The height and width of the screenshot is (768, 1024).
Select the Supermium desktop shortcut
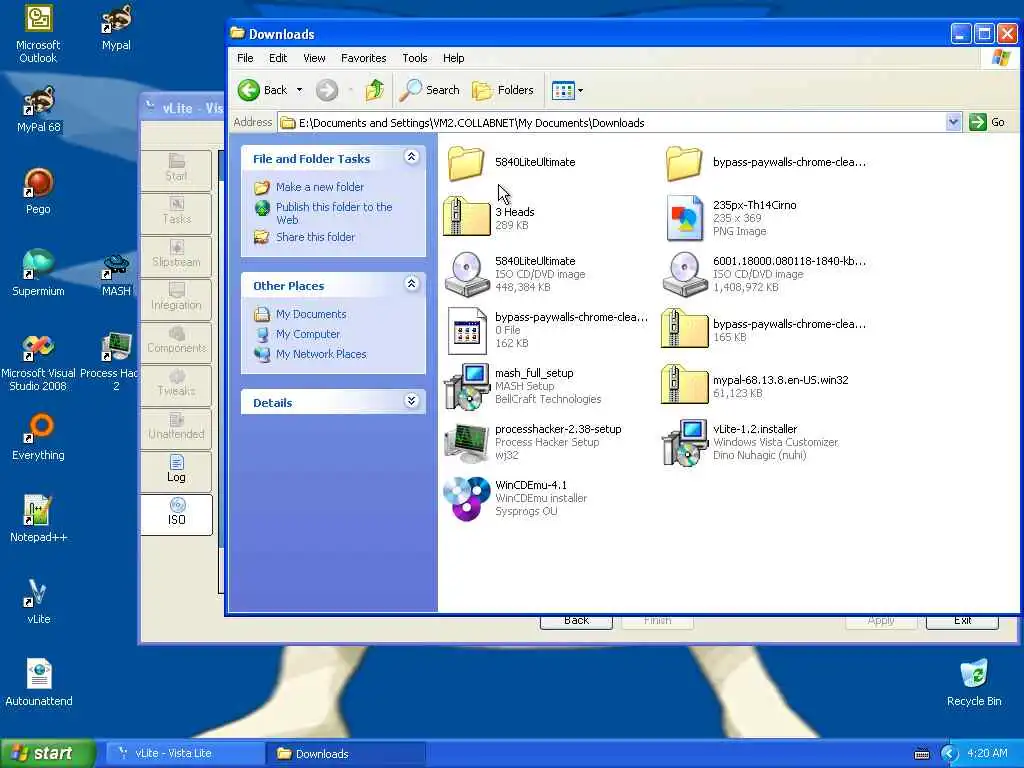tap(38, 273)
